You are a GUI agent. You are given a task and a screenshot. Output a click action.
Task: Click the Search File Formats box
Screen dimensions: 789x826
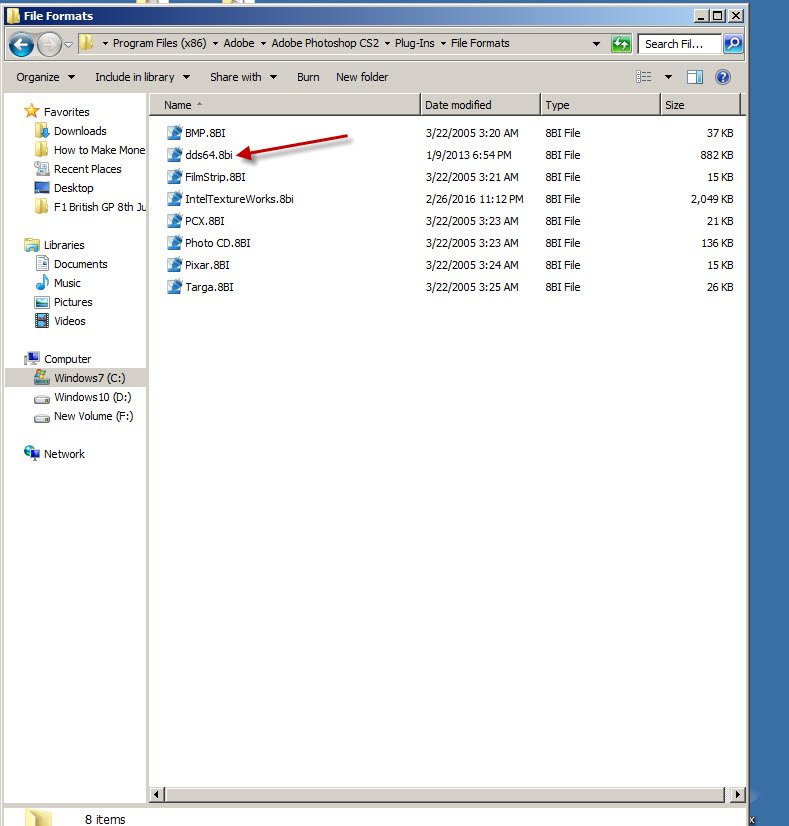coord(679,44)
